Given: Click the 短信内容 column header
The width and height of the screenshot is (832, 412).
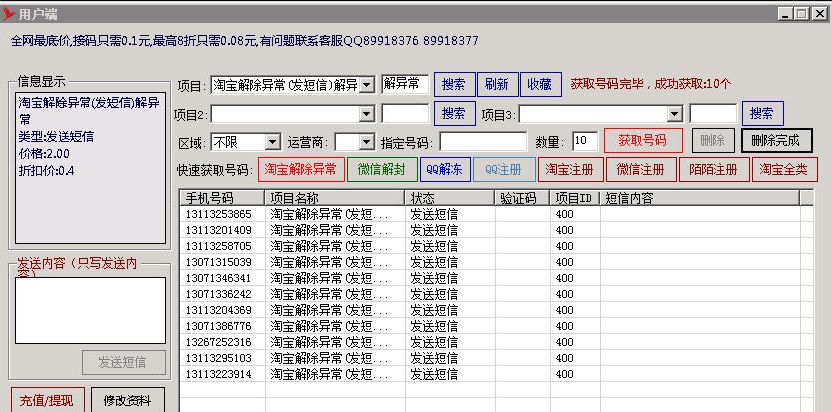Looking at the screenshot, I should coord(699,198).
